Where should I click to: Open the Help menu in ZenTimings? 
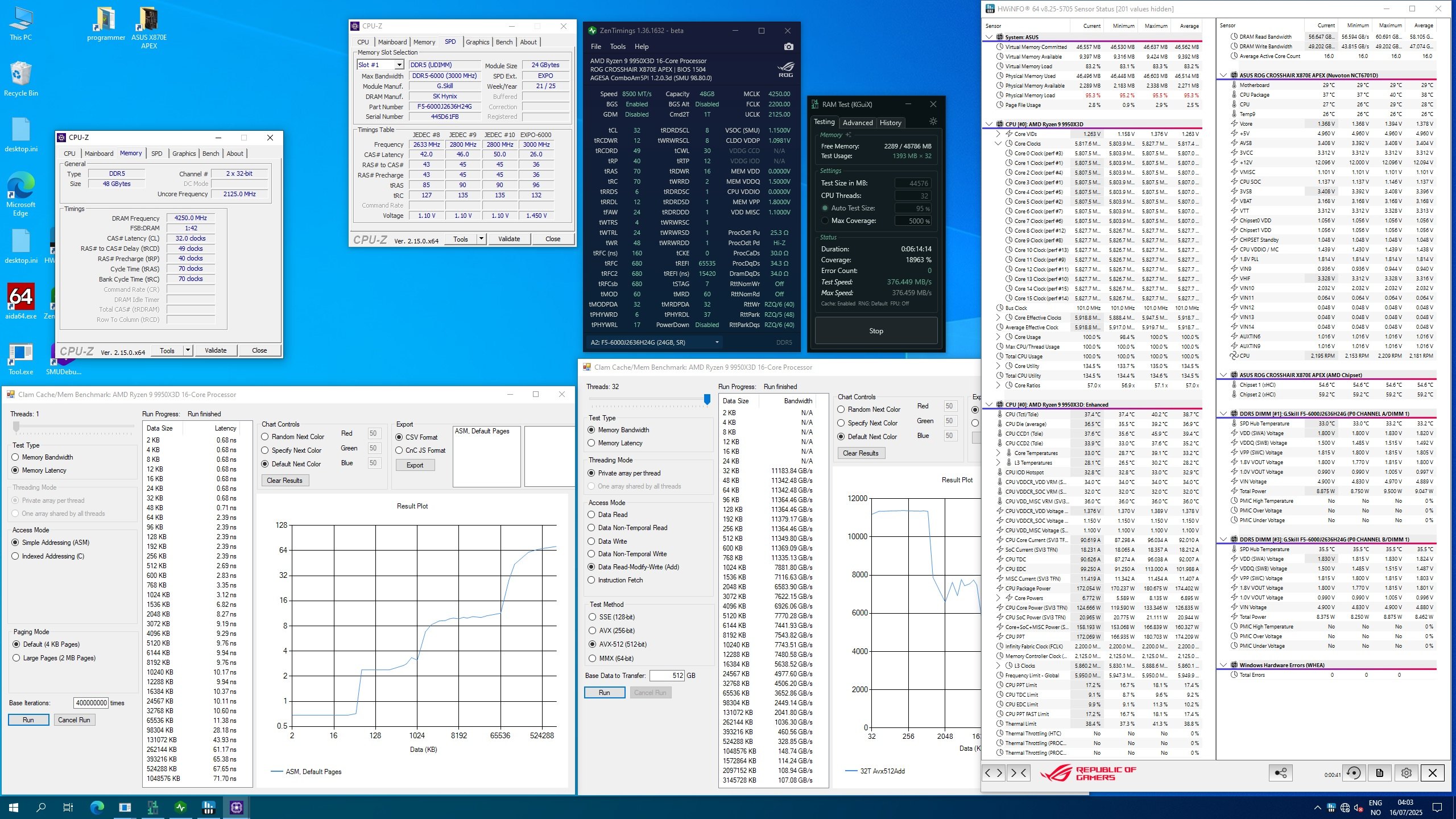642,47
